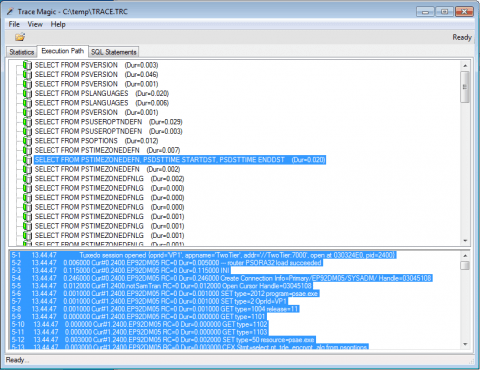The image size is (480, 370).
Task: Click database icon of PSVERSION Dur=0.003 row
Action: pos(27,65)
